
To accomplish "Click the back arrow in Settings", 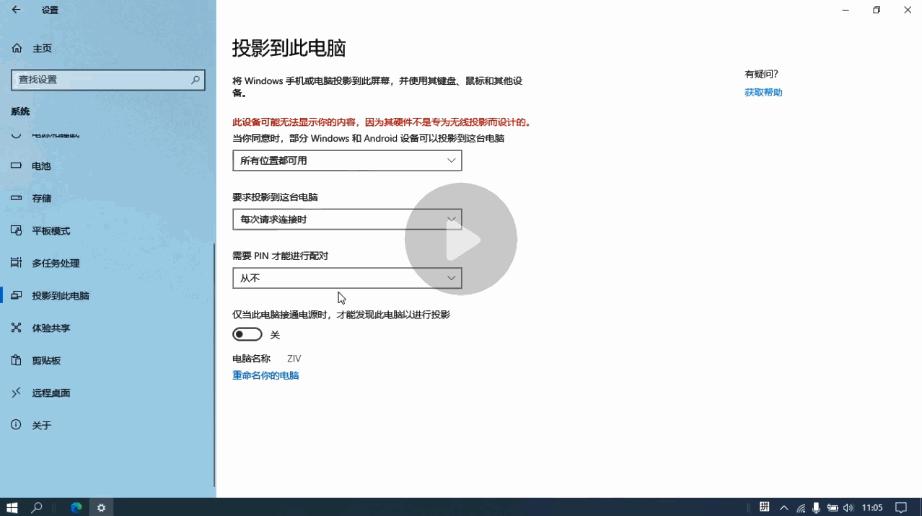I will (x=16, y=9).
